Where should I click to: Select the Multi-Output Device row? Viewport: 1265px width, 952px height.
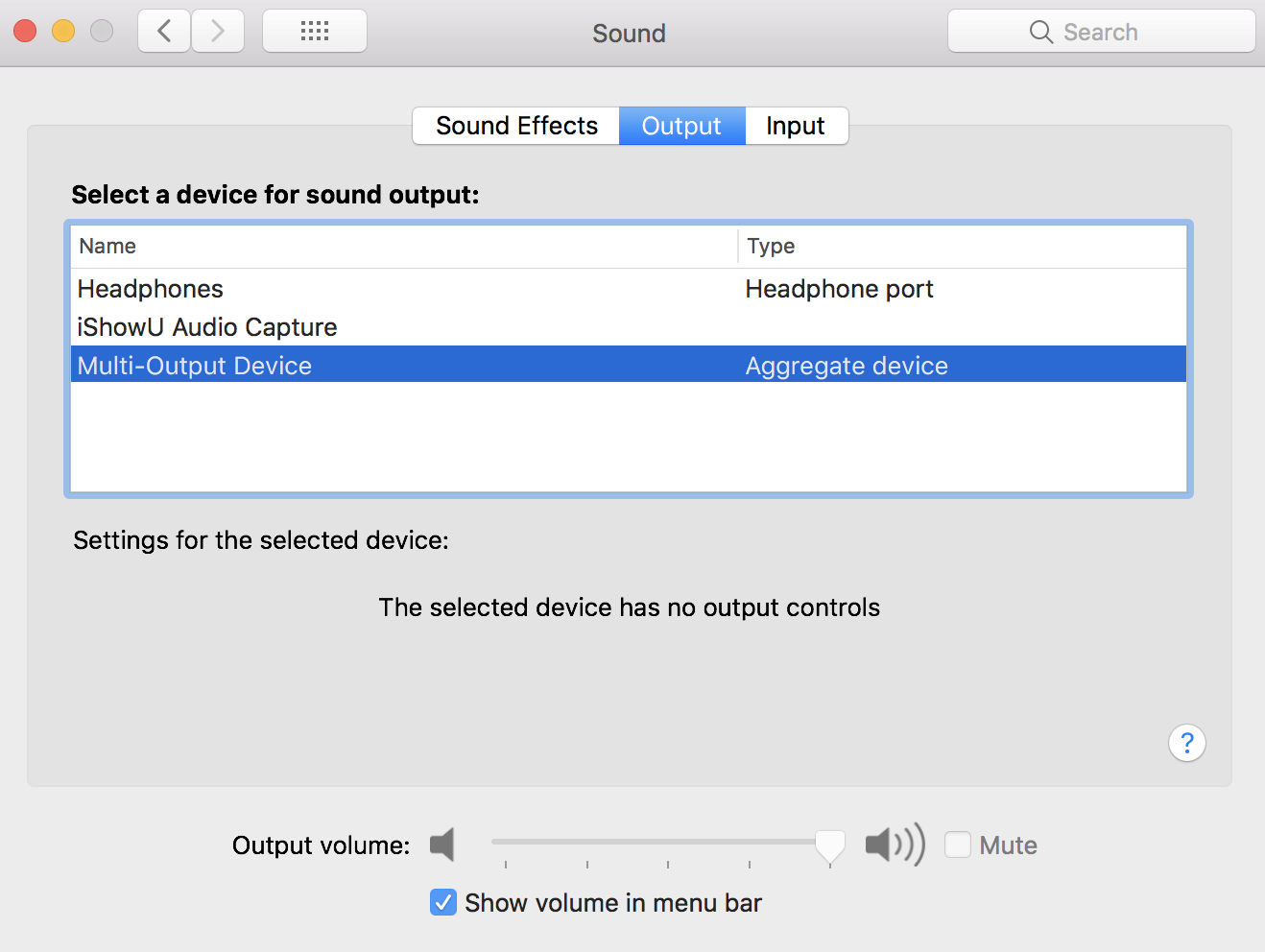629,365
